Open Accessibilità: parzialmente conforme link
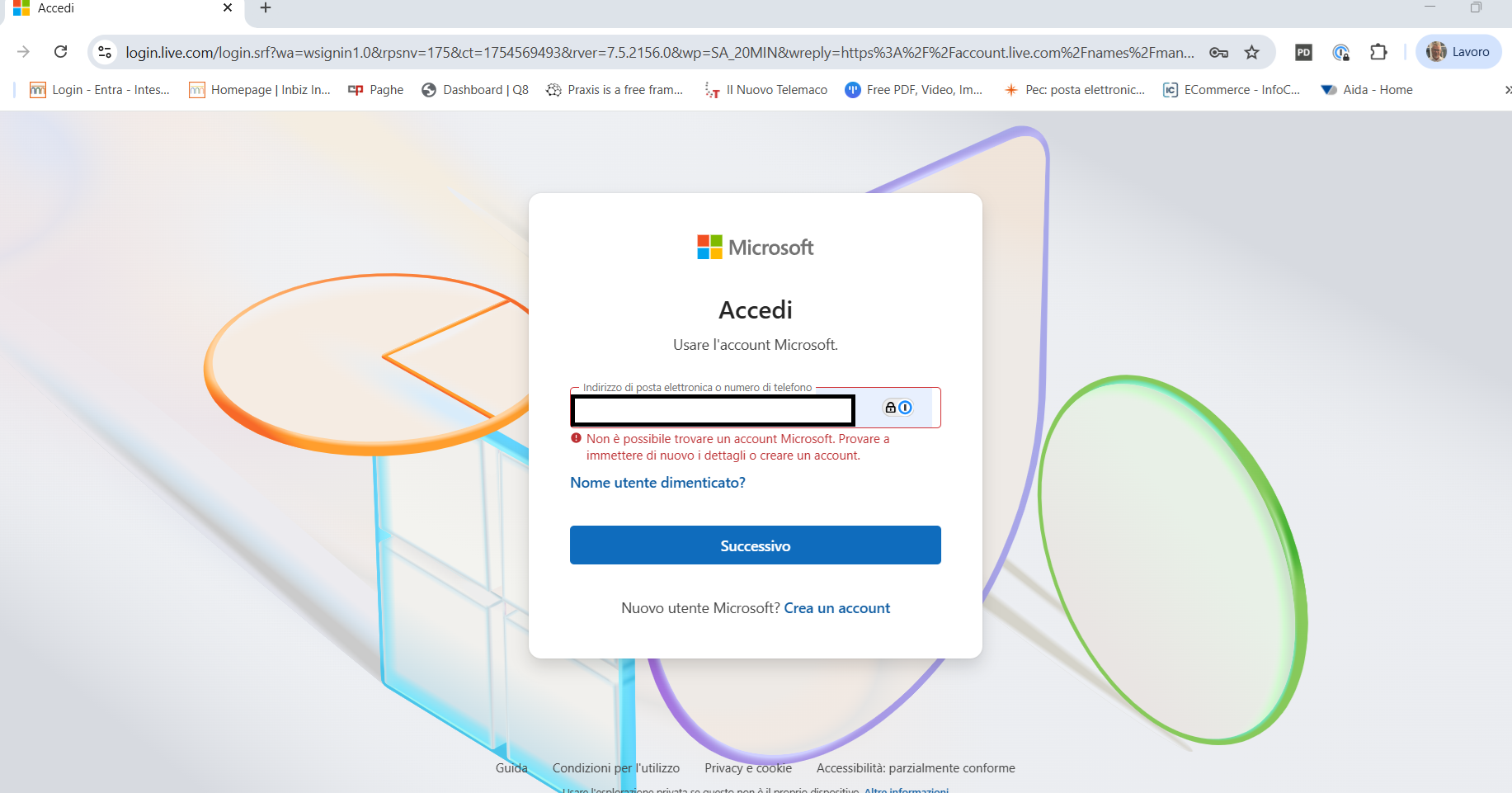 click(x=916, y=768)
